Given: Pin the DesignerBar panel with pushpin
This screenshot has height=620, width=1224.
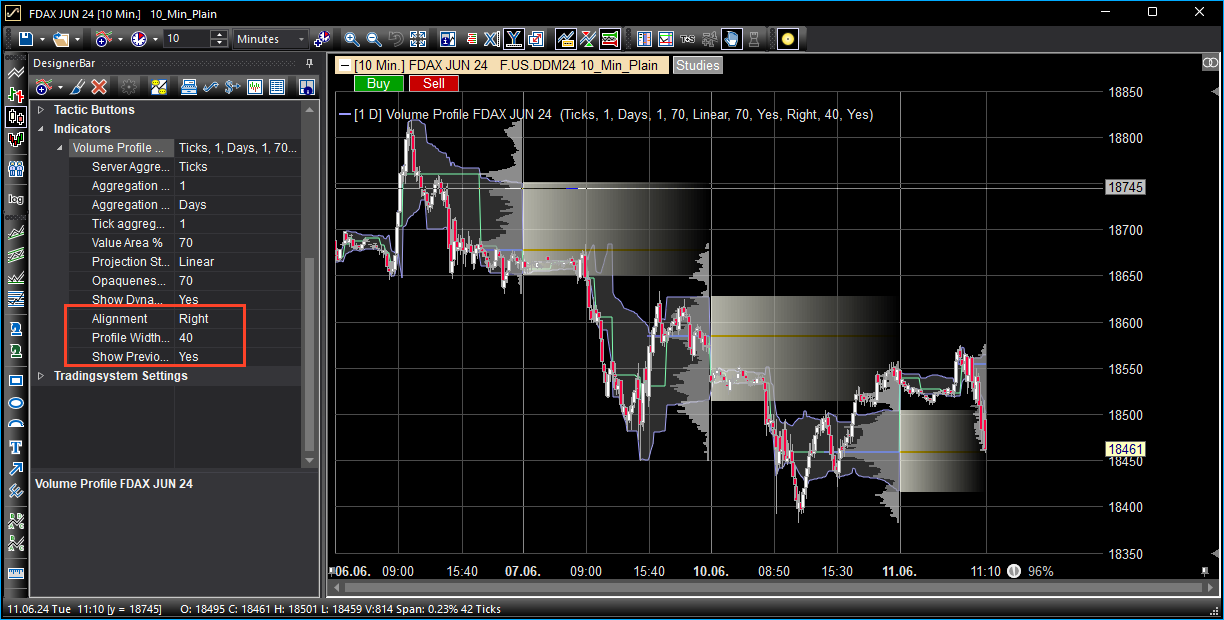Looking at the screenshot, I should coord(309,63).
